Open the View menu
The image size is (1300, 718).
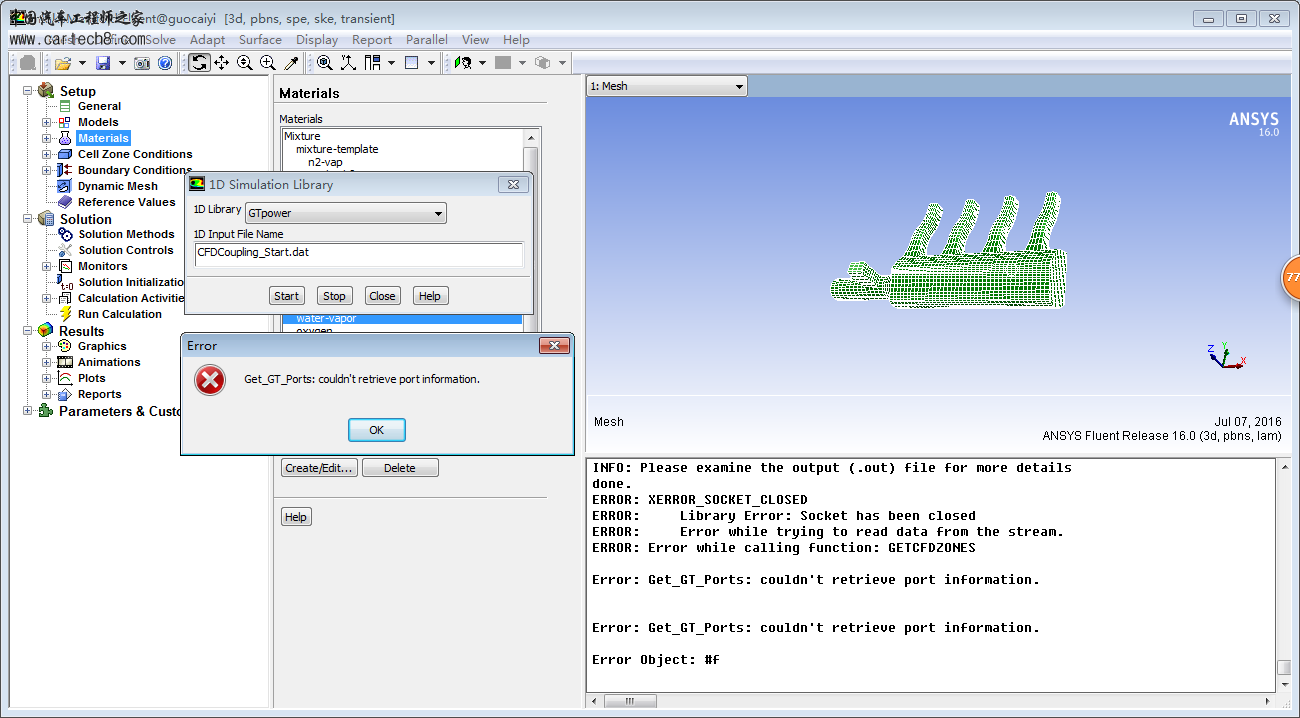(475, 40)
